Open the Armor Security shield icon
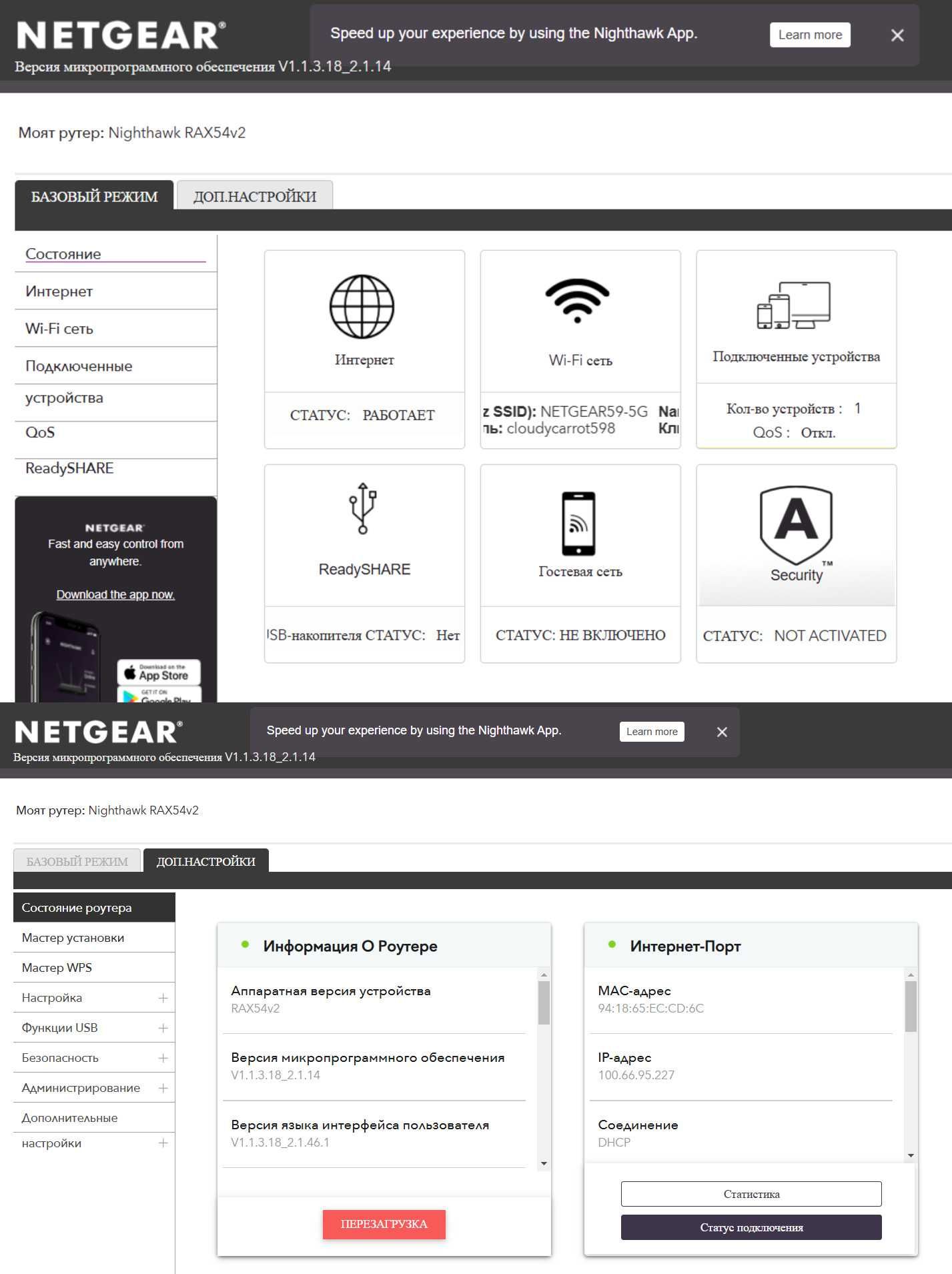The image size is (952, 1274). (x=796, y=526)
